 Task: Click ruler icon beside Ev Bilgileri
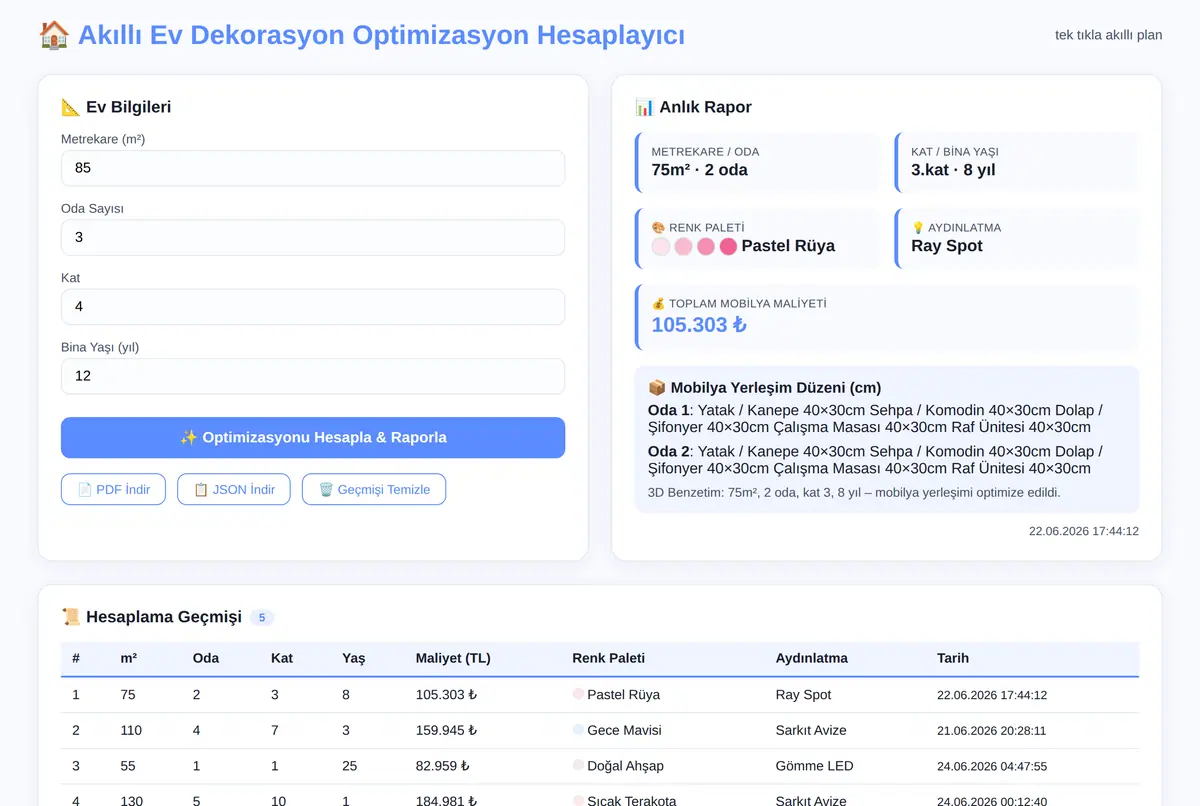70,107
